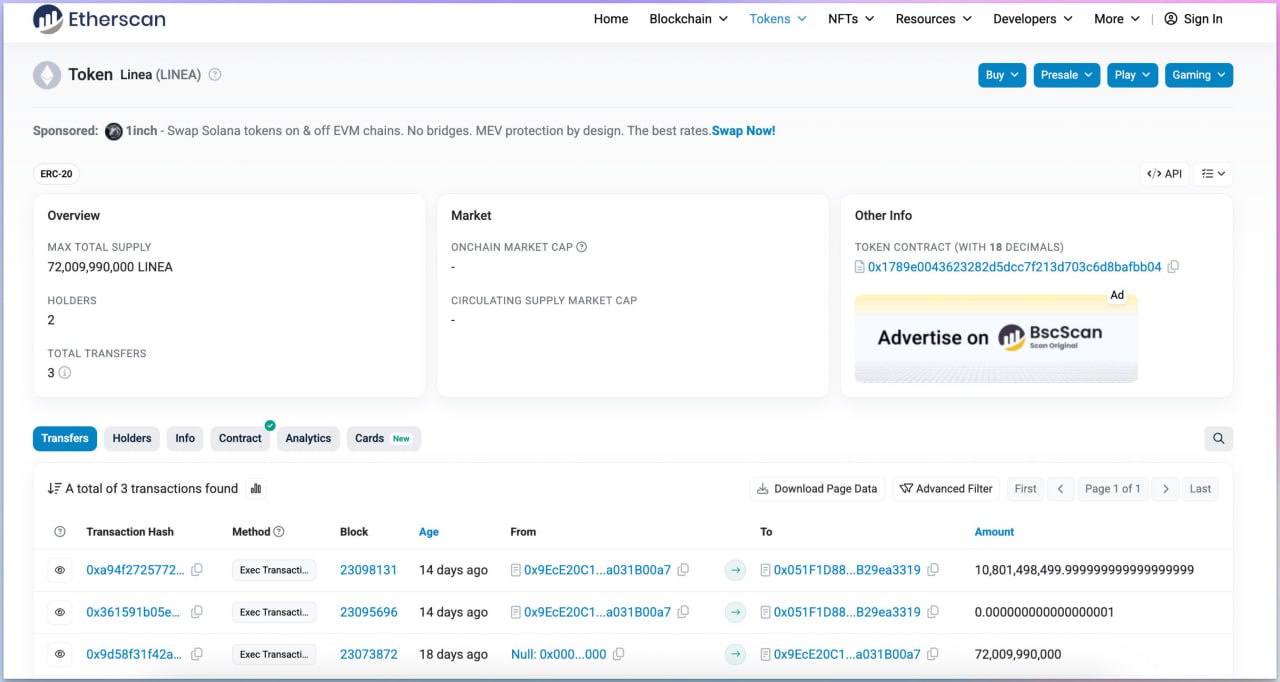The width and height of the screenshot is (1280, 682).
Task: Open the Gaming dropdown
Action: (x=1199, y=75)
